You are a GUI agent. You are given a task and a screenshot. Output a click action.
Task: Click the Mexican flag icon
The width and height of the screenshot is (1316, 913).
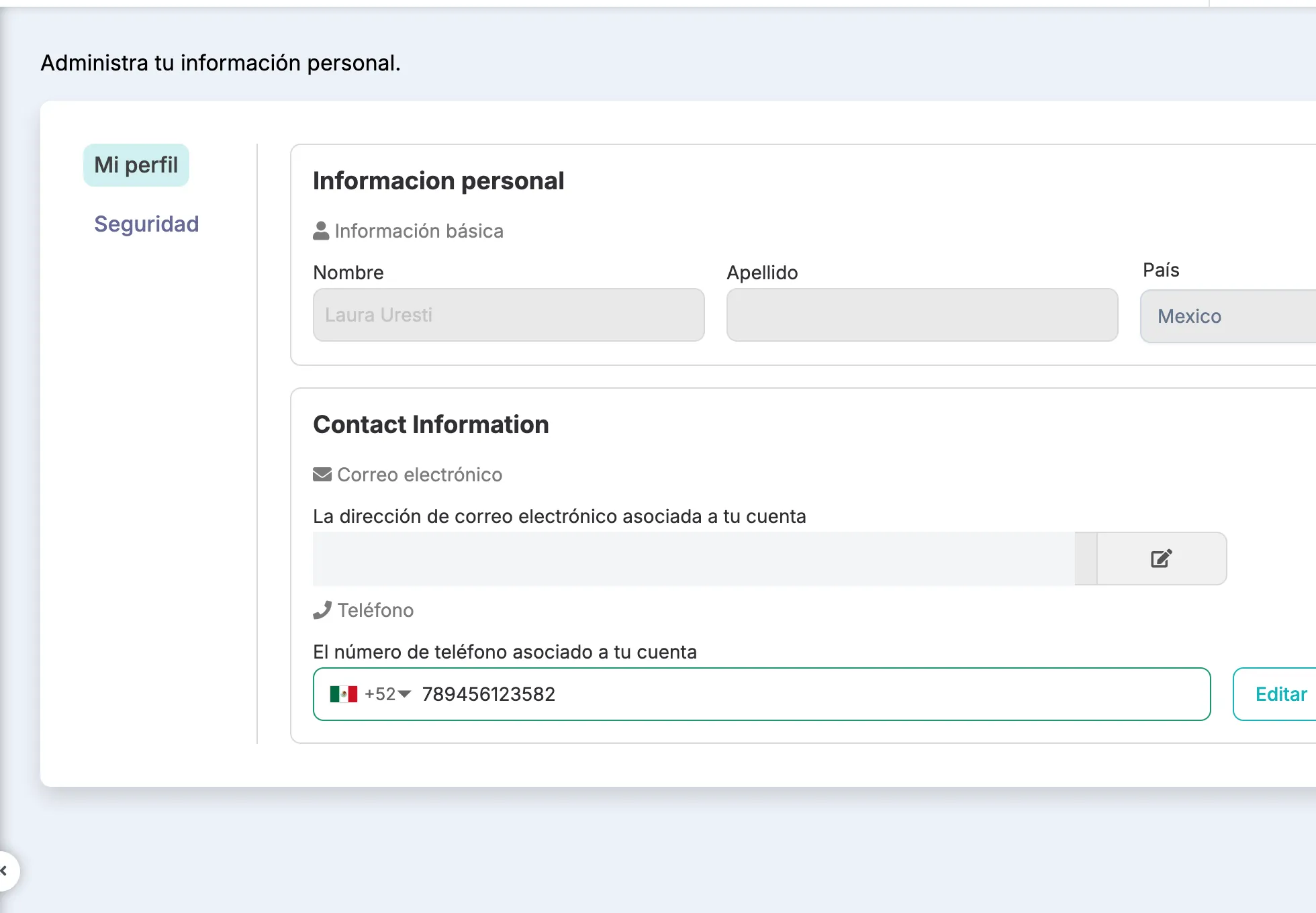[343, 694]
